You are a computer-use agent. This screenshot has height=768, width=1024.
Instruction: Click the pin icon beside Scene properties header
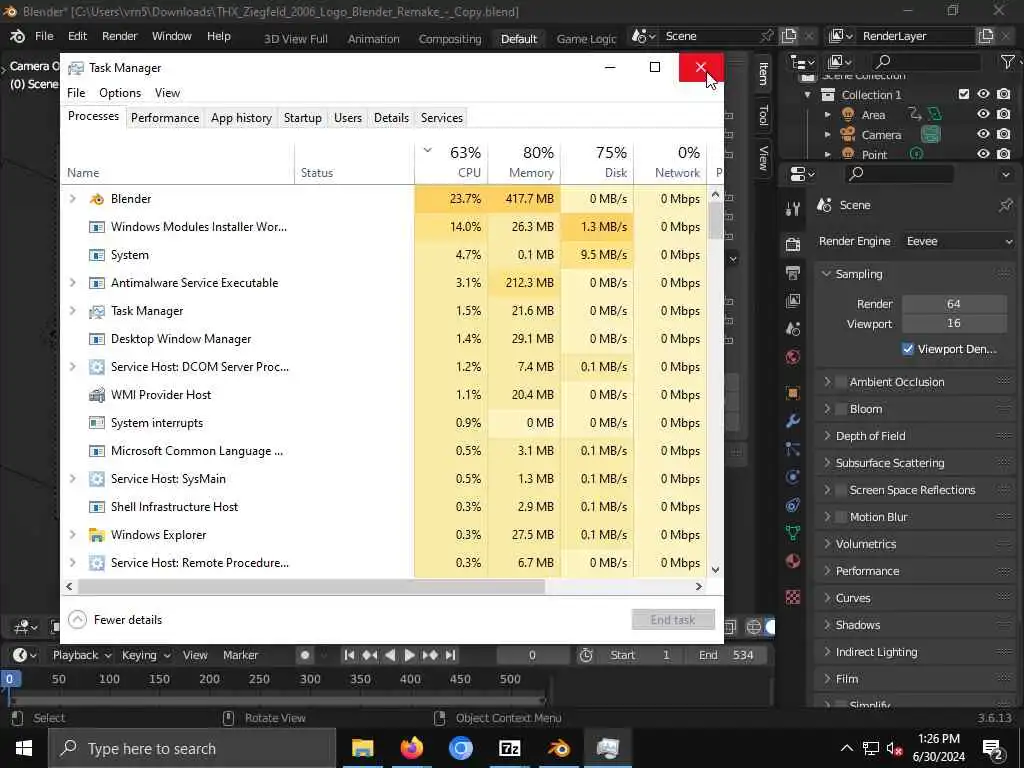tap(1005, 205)
